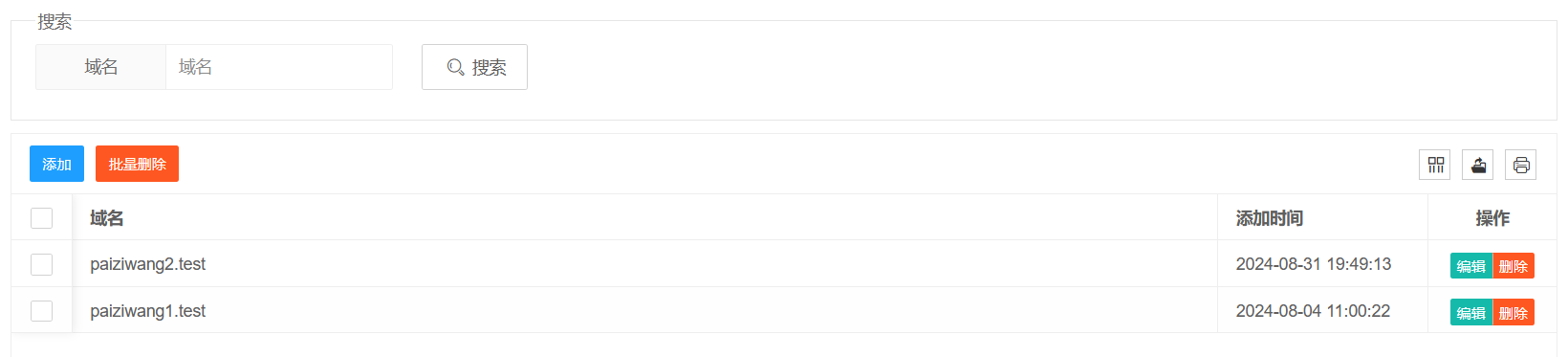Click the magnifier icon in search button

tap(455, 67)
